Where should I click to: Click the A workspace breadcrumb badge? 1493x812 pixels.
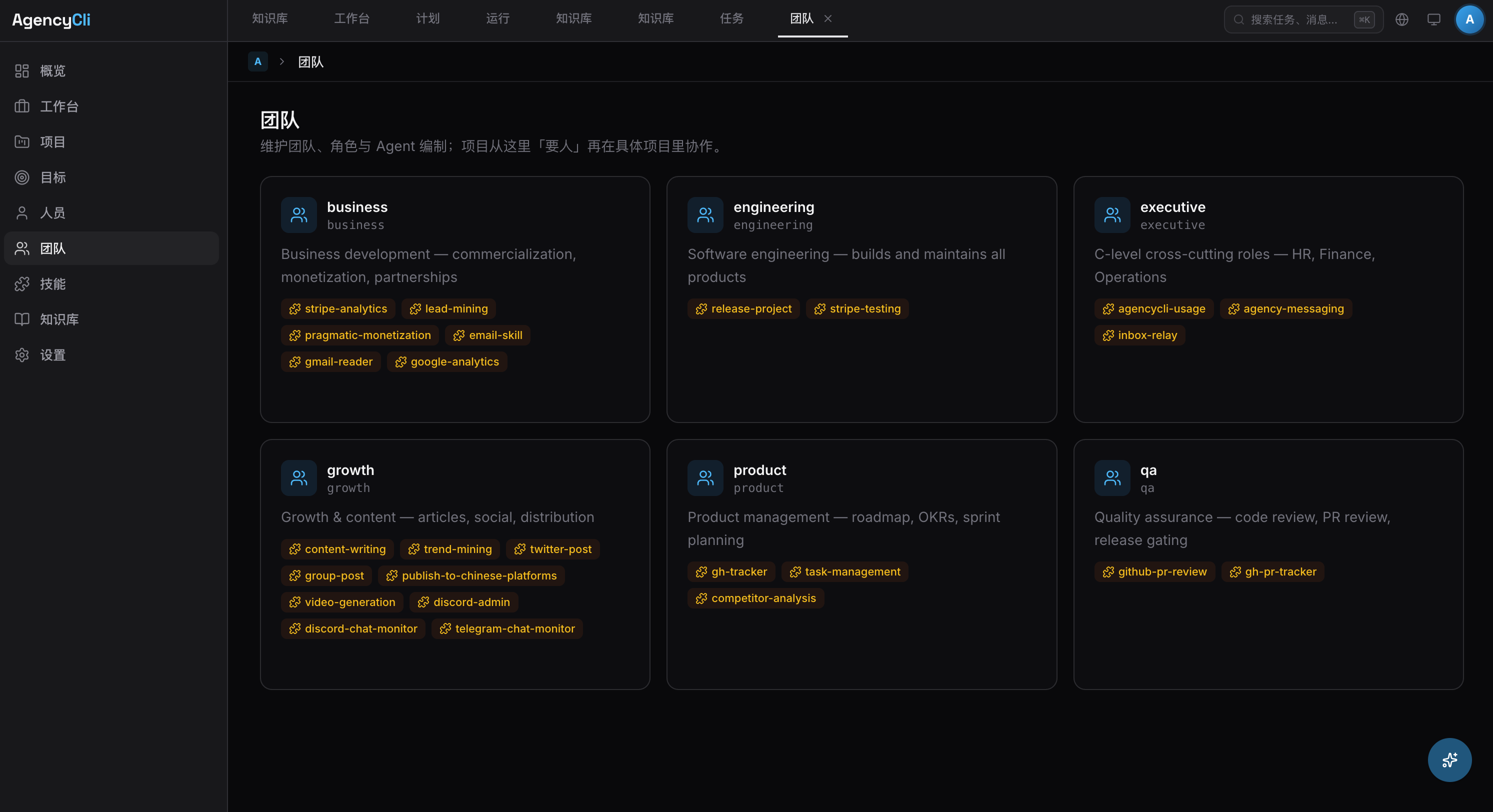click(x=257, y=61)
